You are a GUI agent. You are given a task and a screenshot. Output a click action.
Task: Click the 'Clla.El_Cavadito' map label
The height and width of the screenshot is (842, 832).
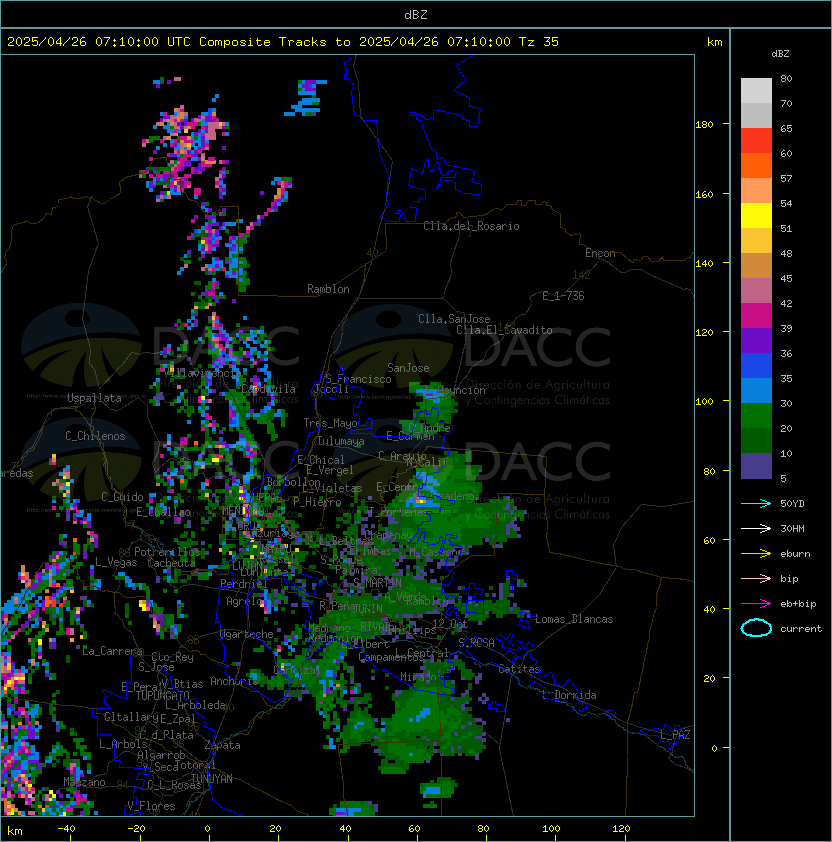[504, 330]
